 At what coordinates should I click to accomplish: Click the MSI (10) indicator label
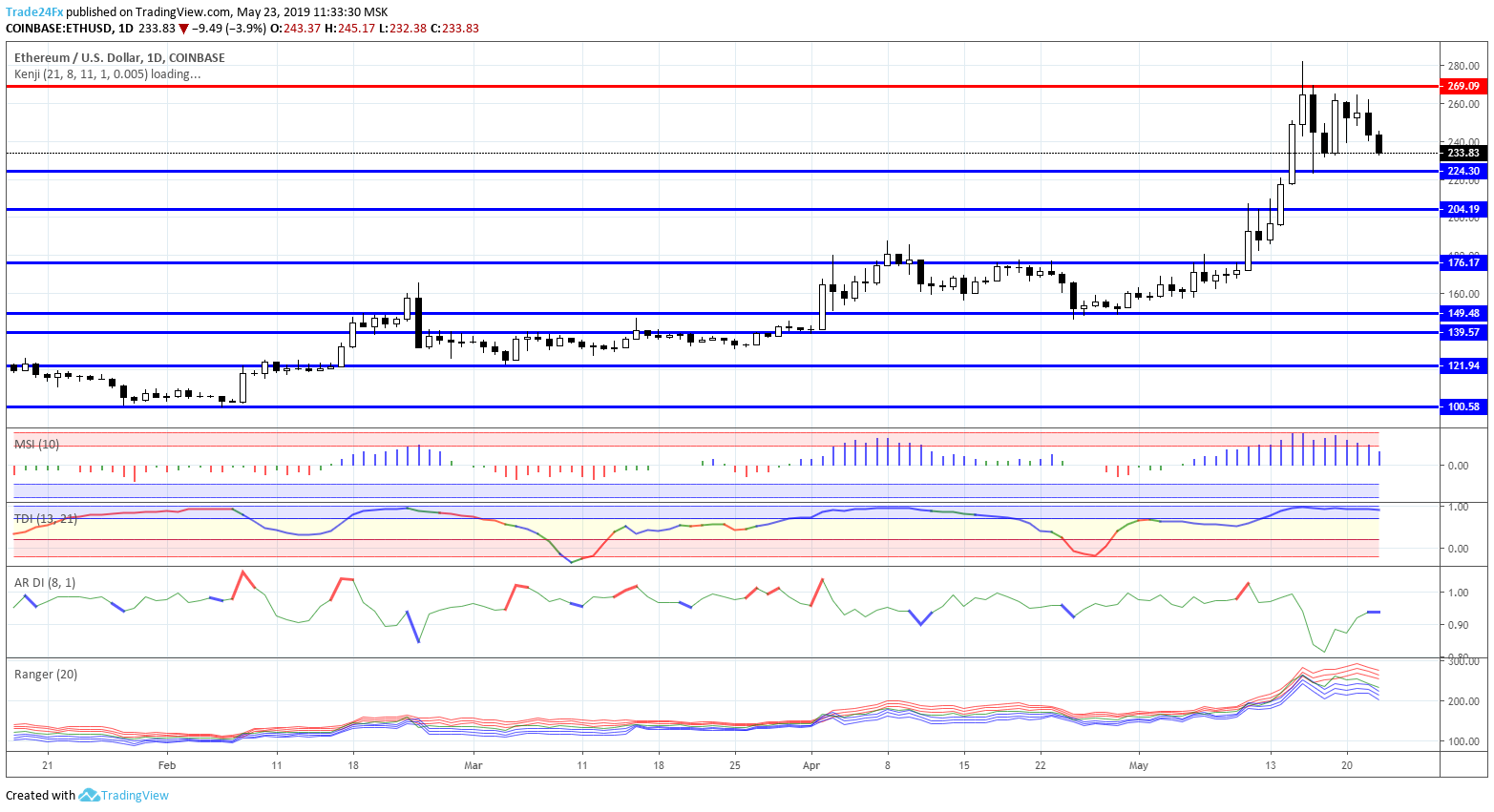(36, 444)
